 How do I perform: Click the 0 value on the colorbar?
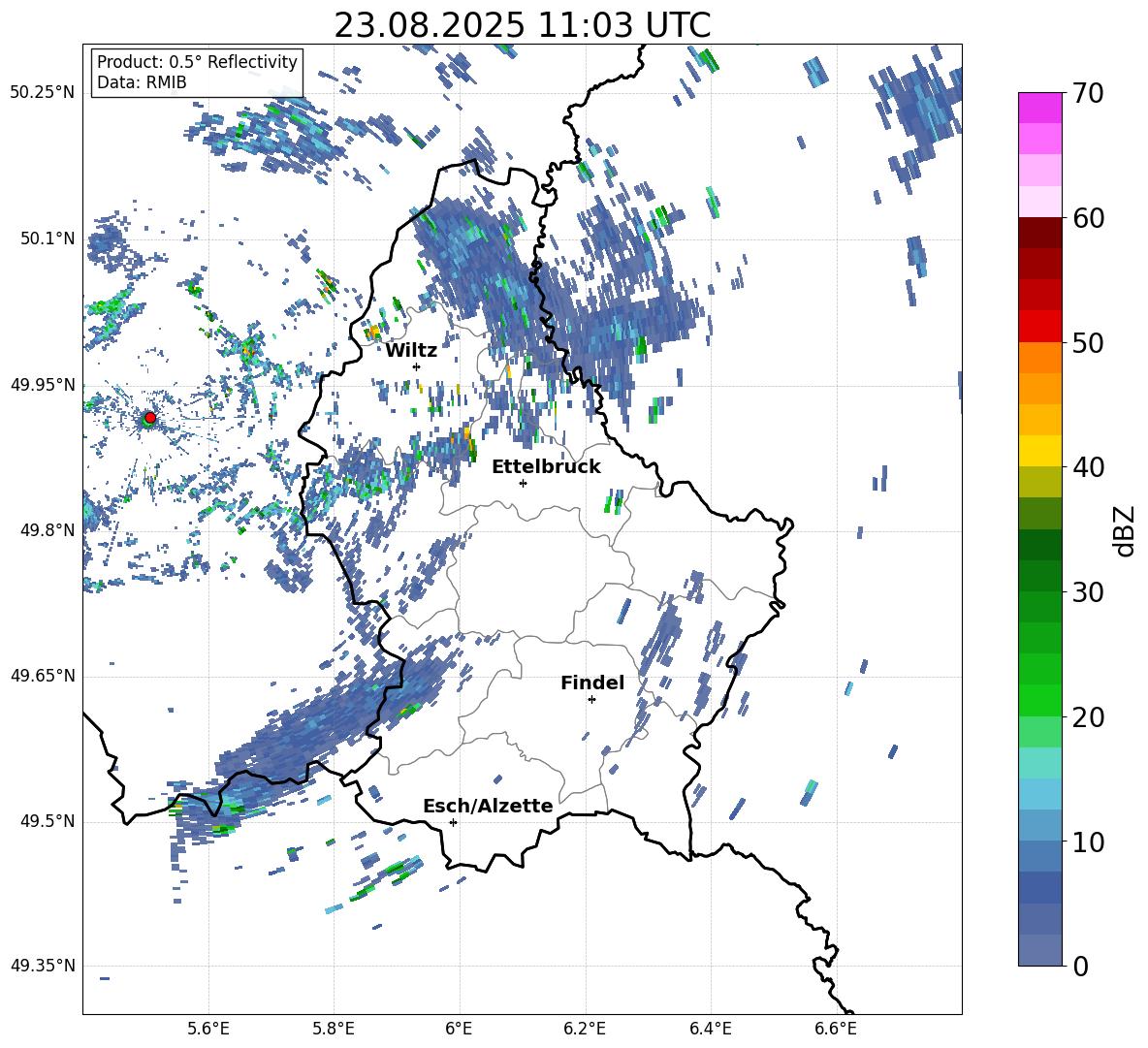(x=1080, y=966)
